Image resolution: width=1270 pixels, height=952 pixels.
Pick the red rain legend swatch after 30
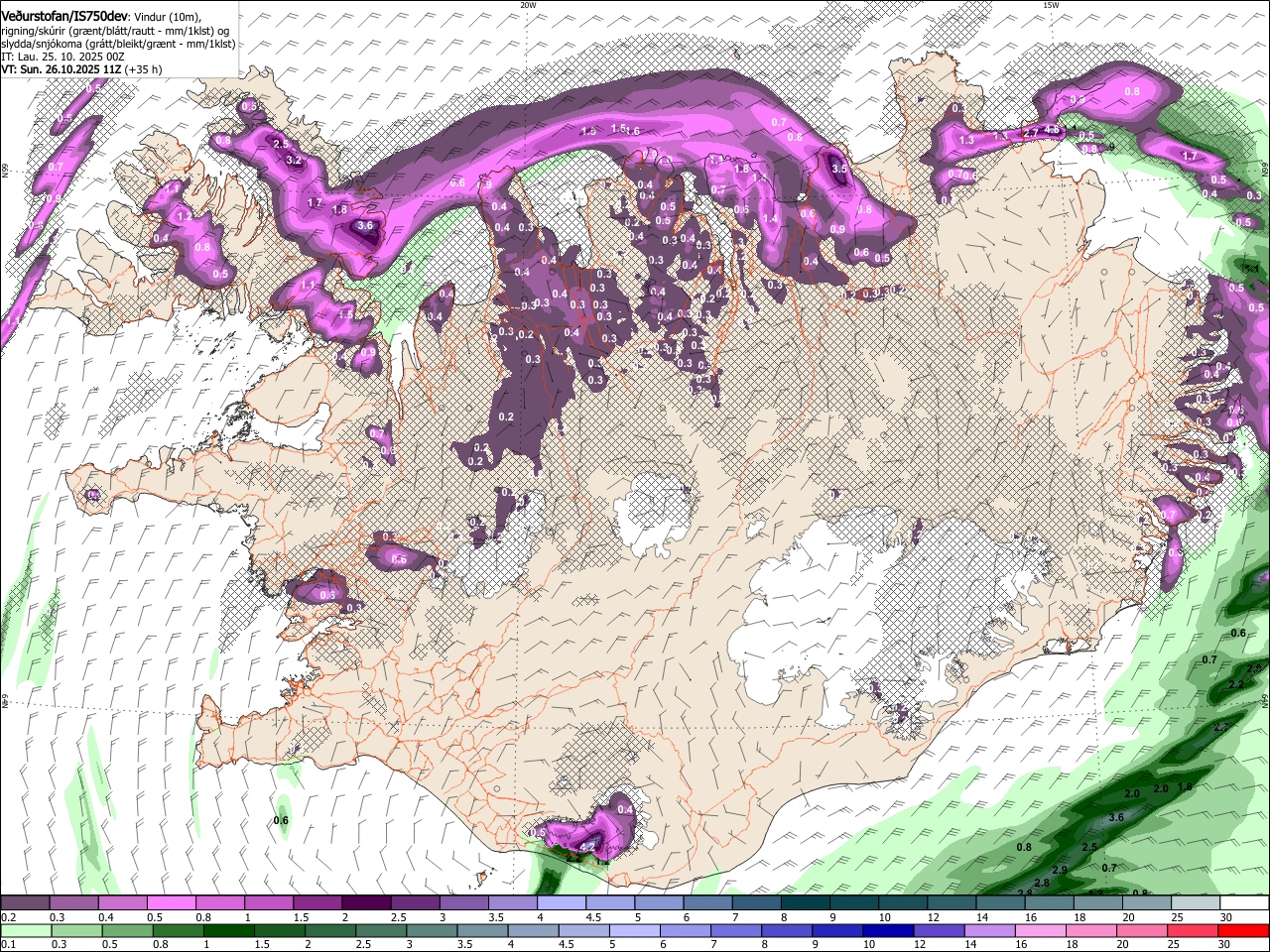point(1244,931)
